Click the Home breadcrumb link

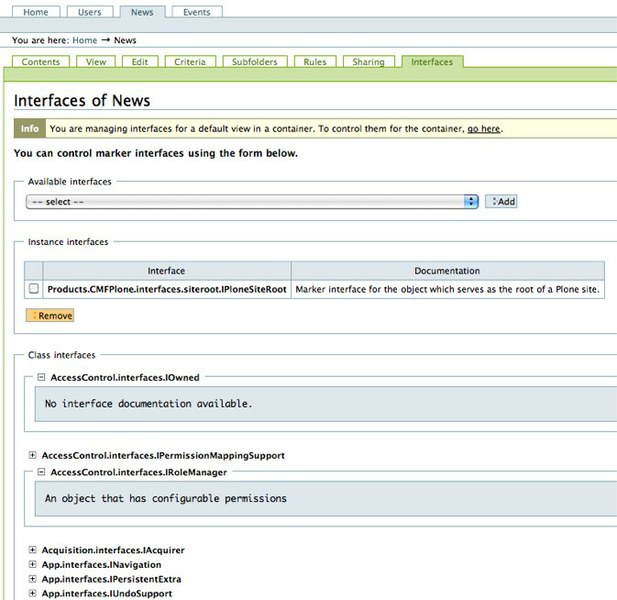coord(85,40)
